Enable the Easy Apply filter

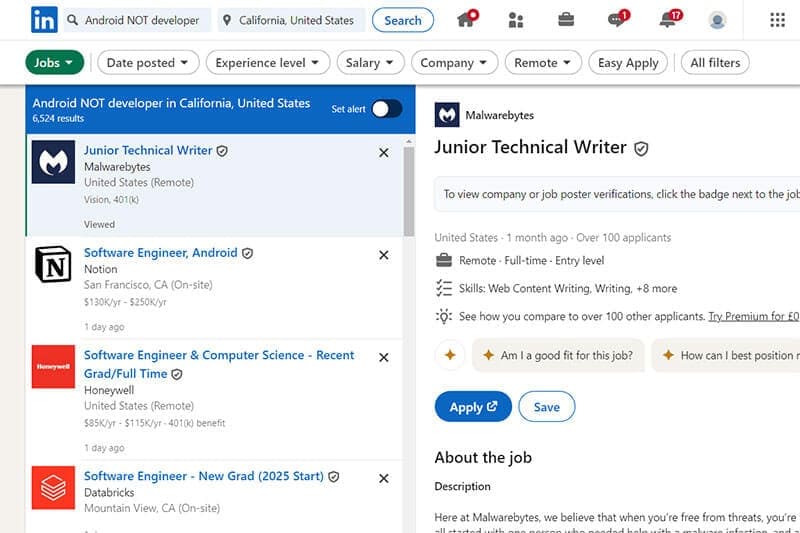[628, 63]
